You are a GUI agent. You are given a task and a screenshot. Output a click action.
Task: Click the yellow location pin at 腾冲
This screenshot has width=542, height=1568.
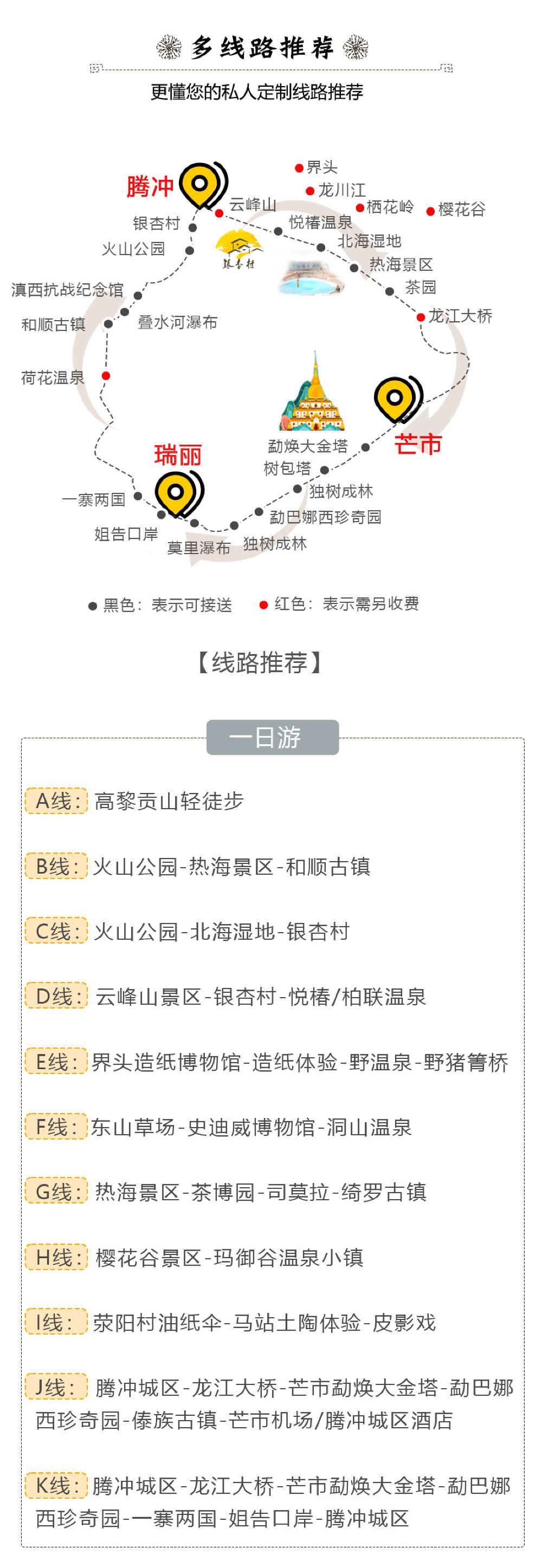point(203,185)
